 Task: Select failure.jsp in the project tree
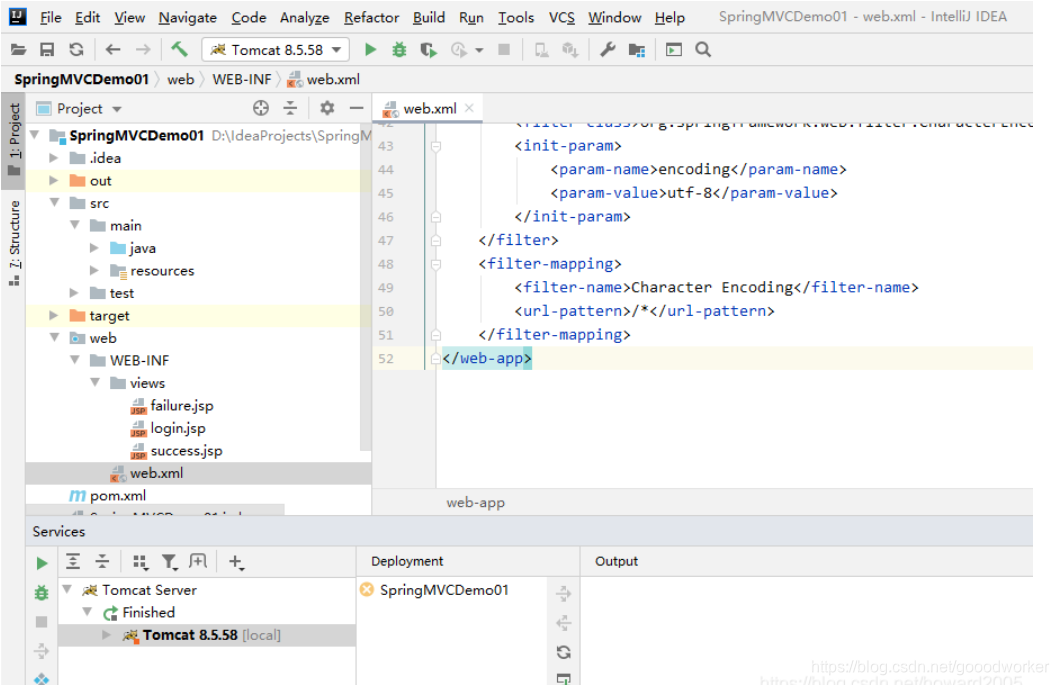tap(182, 405)
